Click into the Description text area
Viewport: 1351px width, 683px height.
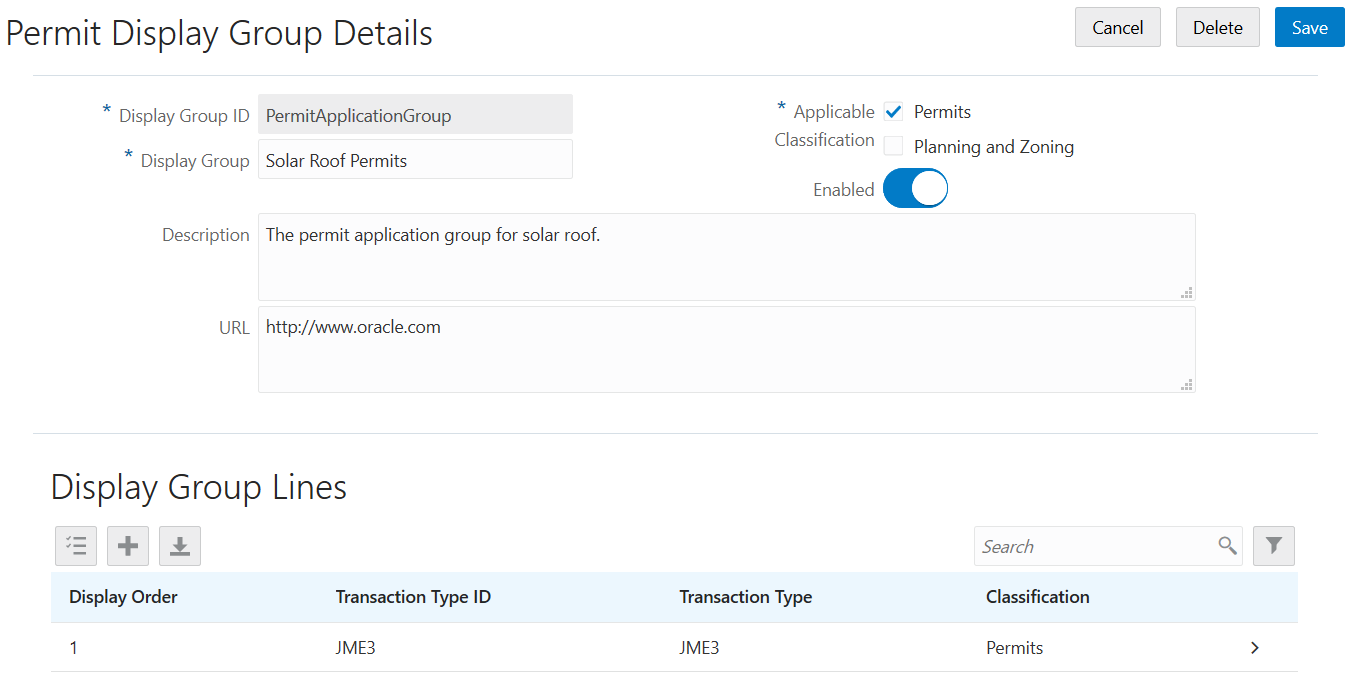(726, 257)
